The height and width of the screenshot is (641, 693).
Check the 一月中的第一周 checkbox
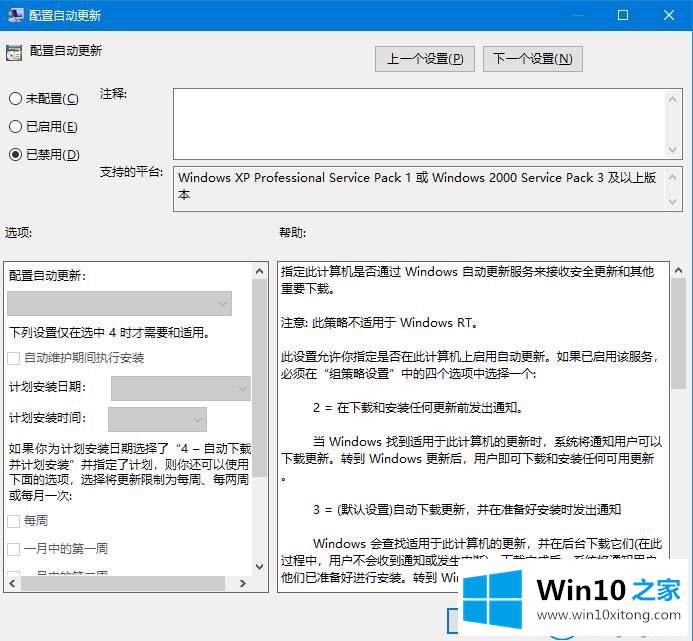pos(14,549)
